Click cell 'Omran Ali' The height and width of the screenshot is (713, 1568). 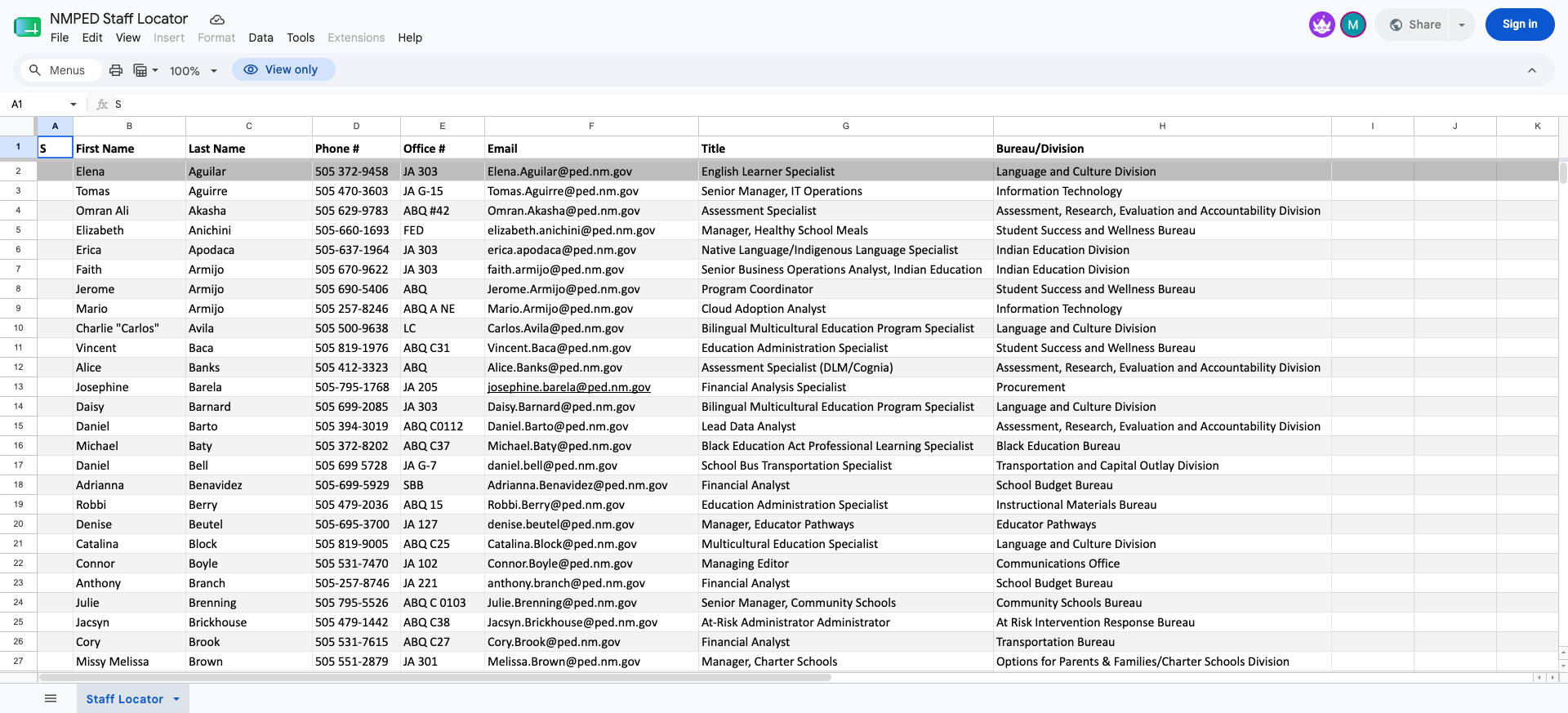(129, 211)
